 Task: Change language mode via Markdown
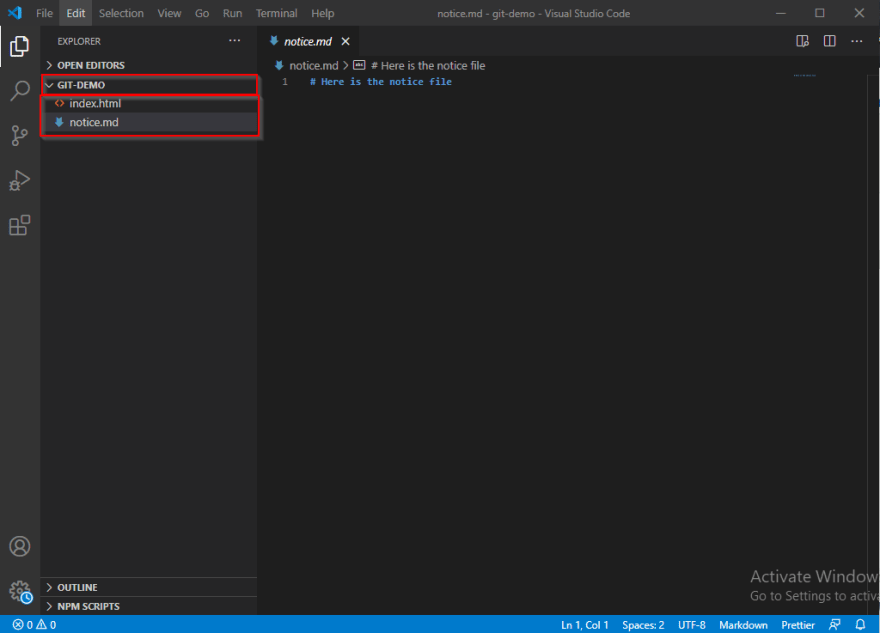743,625
